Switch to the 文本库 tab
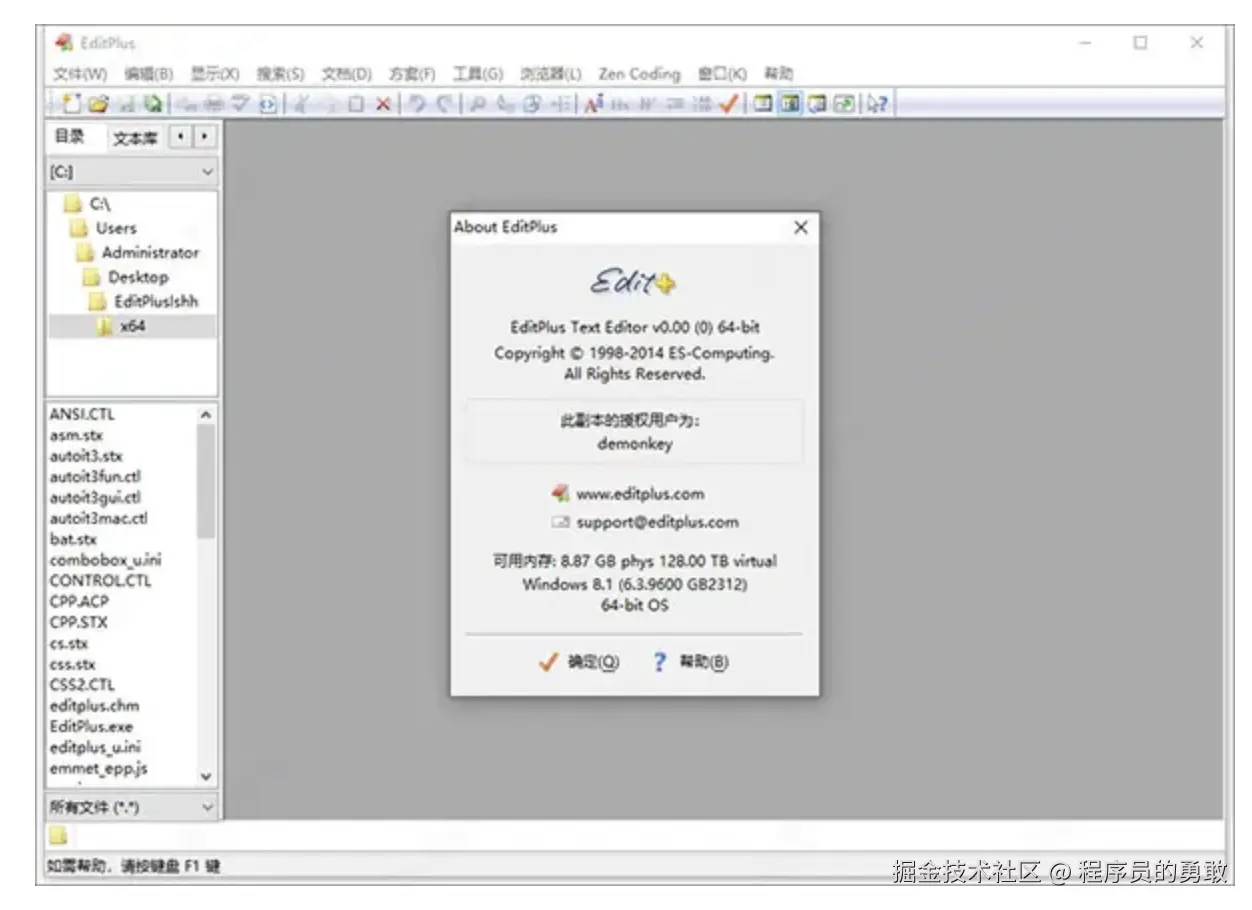Image resolution: width=1252 pixels, height=910 pixels. 134,138
